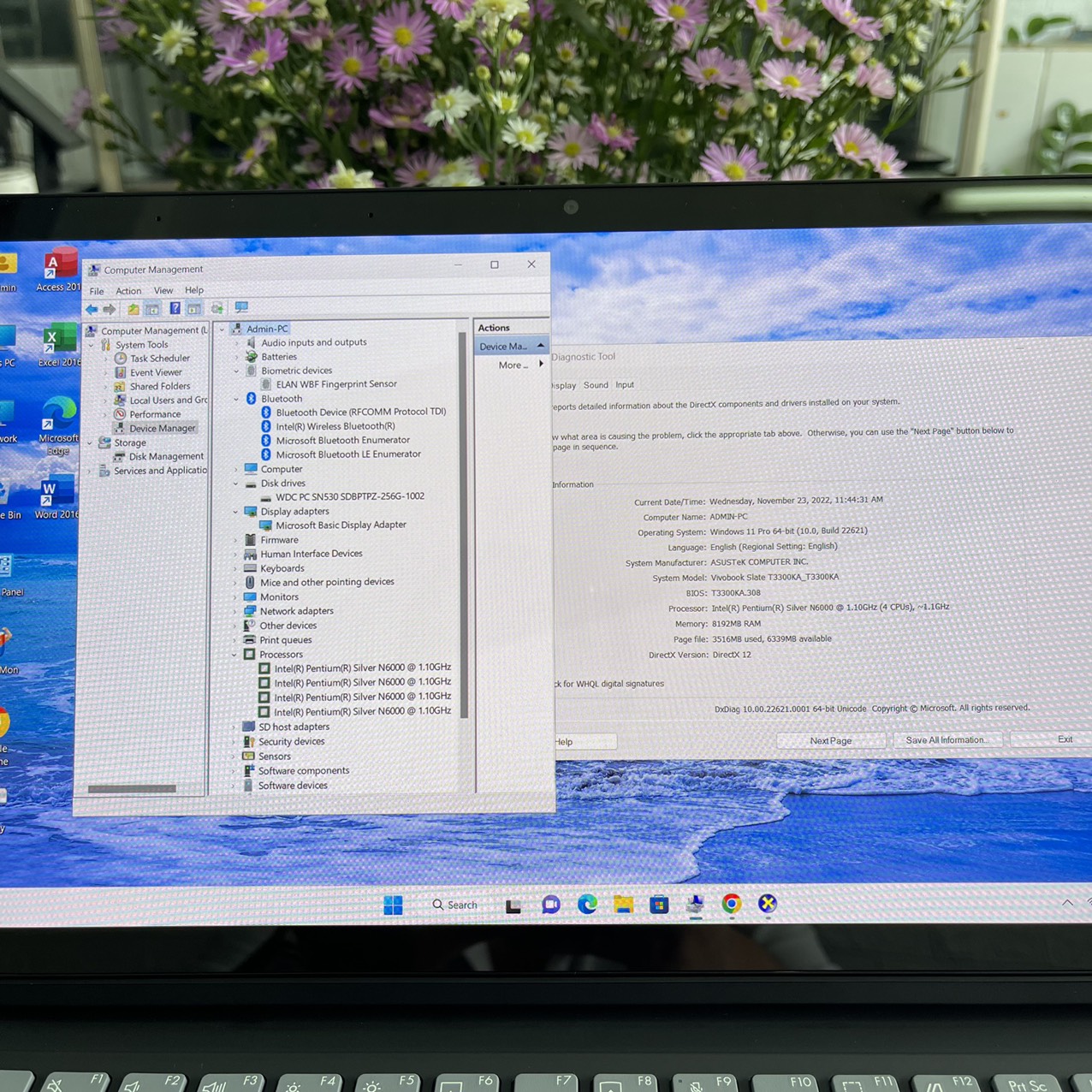1092x1092 pixels.
Task: Open the Action menu
Action: click(x=128, y=291)
